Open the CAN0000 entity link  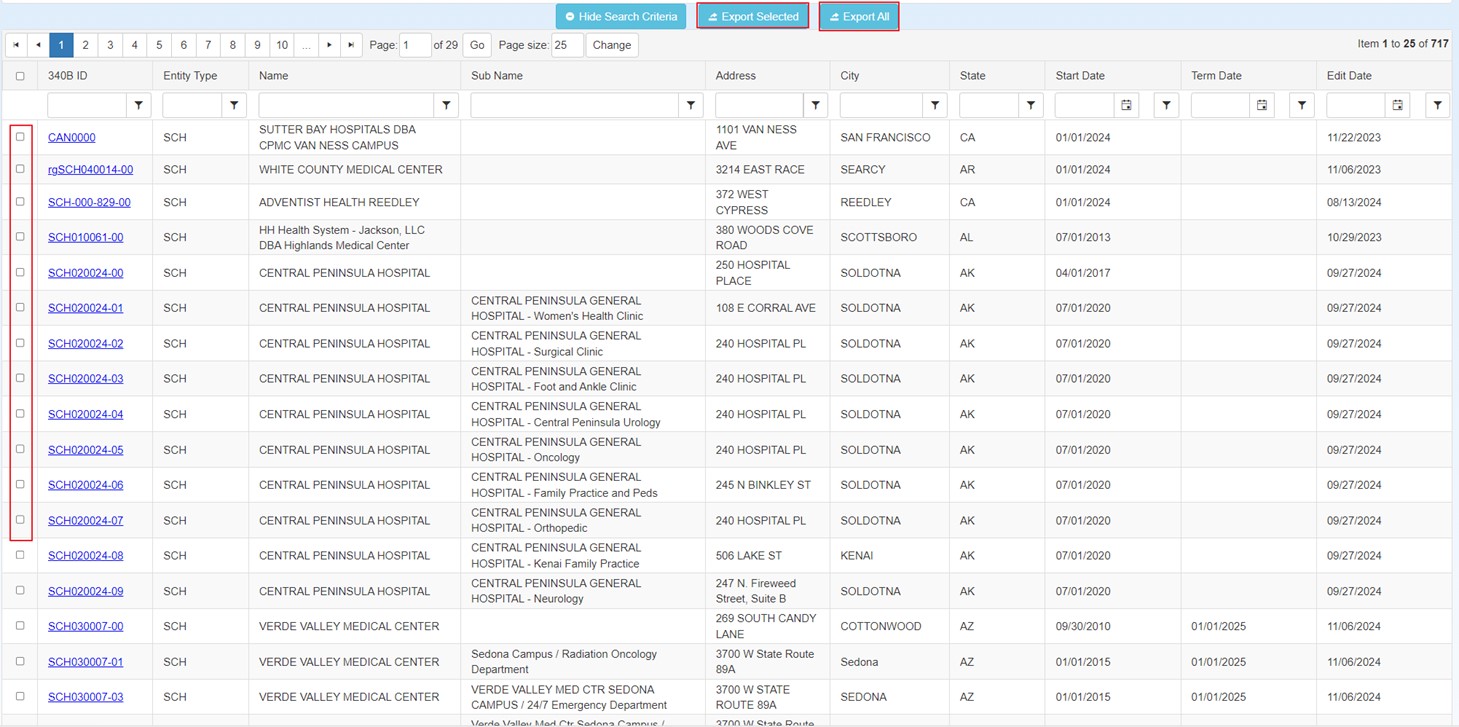tap(72, 137)
